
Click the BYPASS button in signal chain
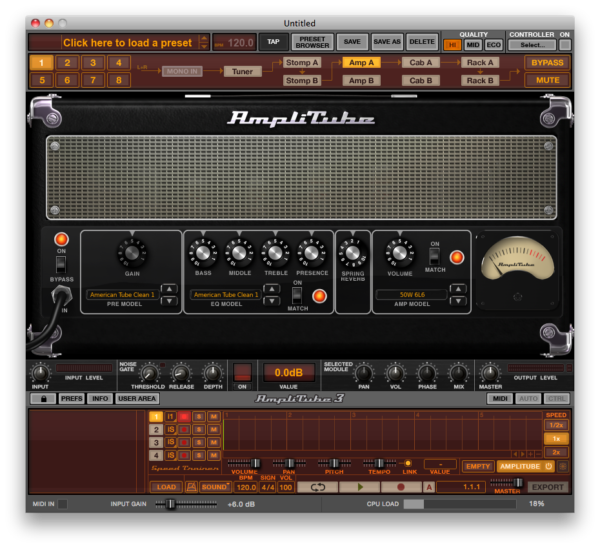pos(547,63)
